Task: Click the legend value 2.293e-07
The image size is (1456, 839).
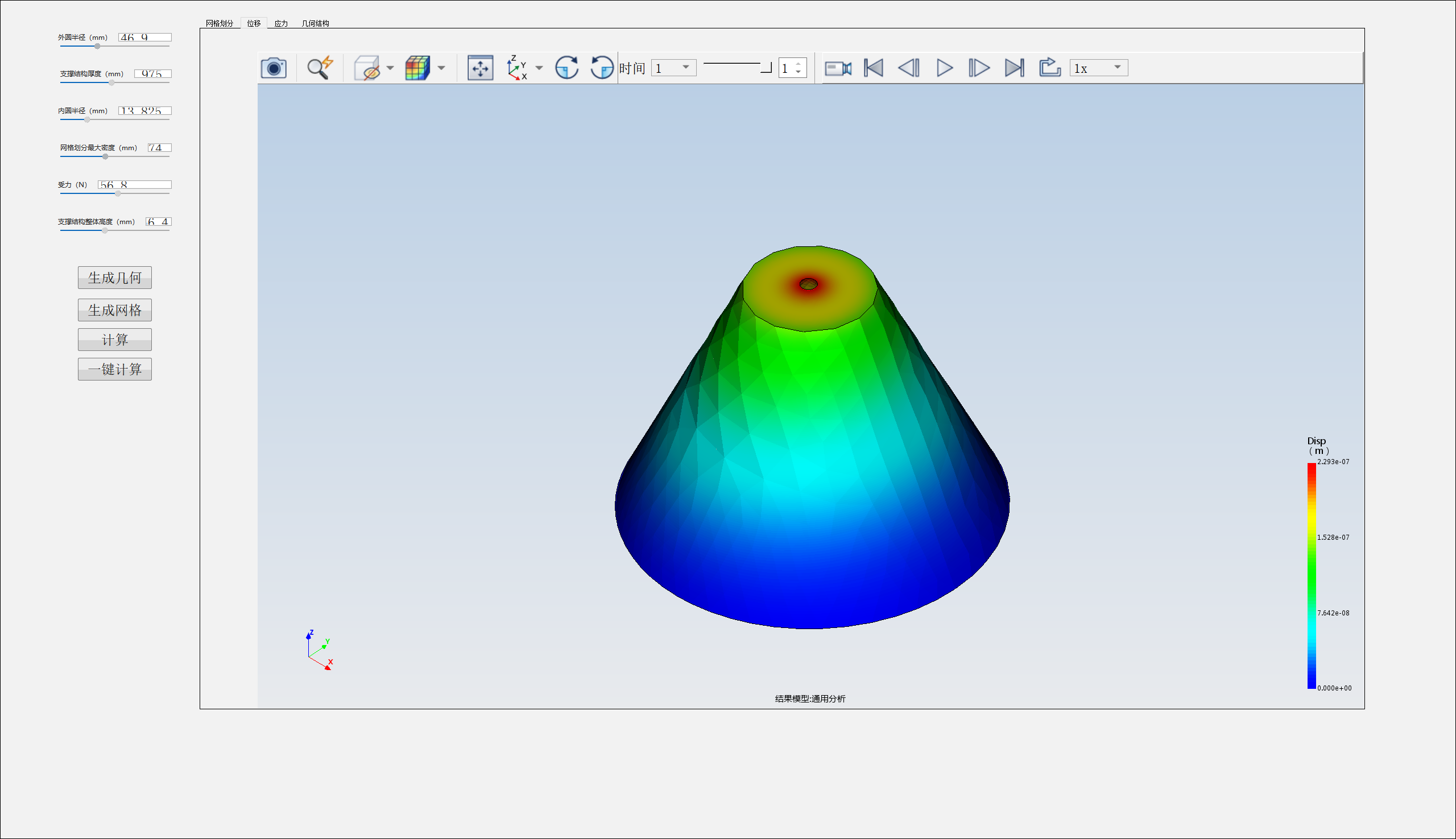Action: click(1333, 461)
